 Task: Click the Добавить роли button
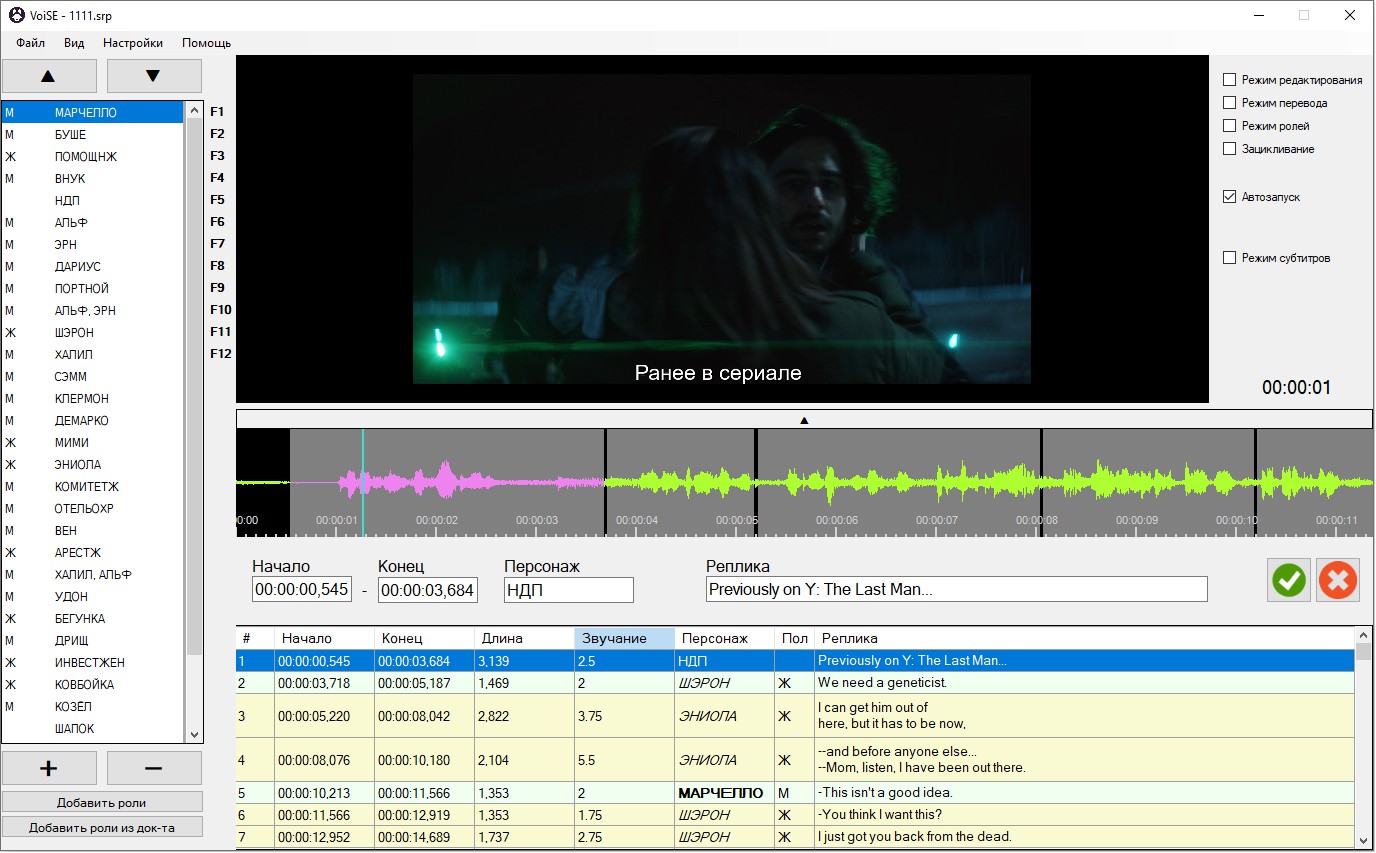(x=102, y=802)
